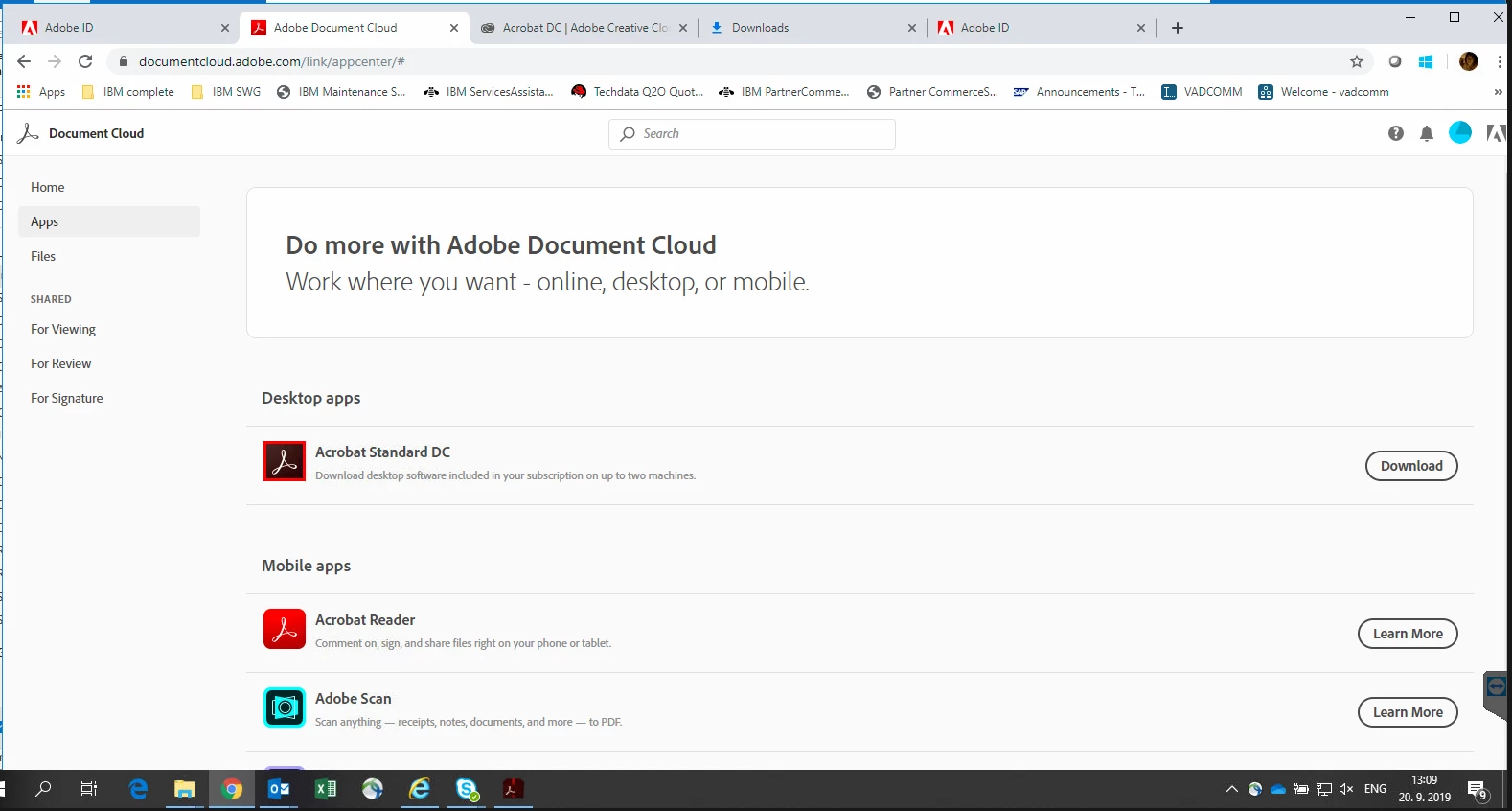Switch to the Downloads tab
This screenshot has width=1512, height=811.
point(813,28)
